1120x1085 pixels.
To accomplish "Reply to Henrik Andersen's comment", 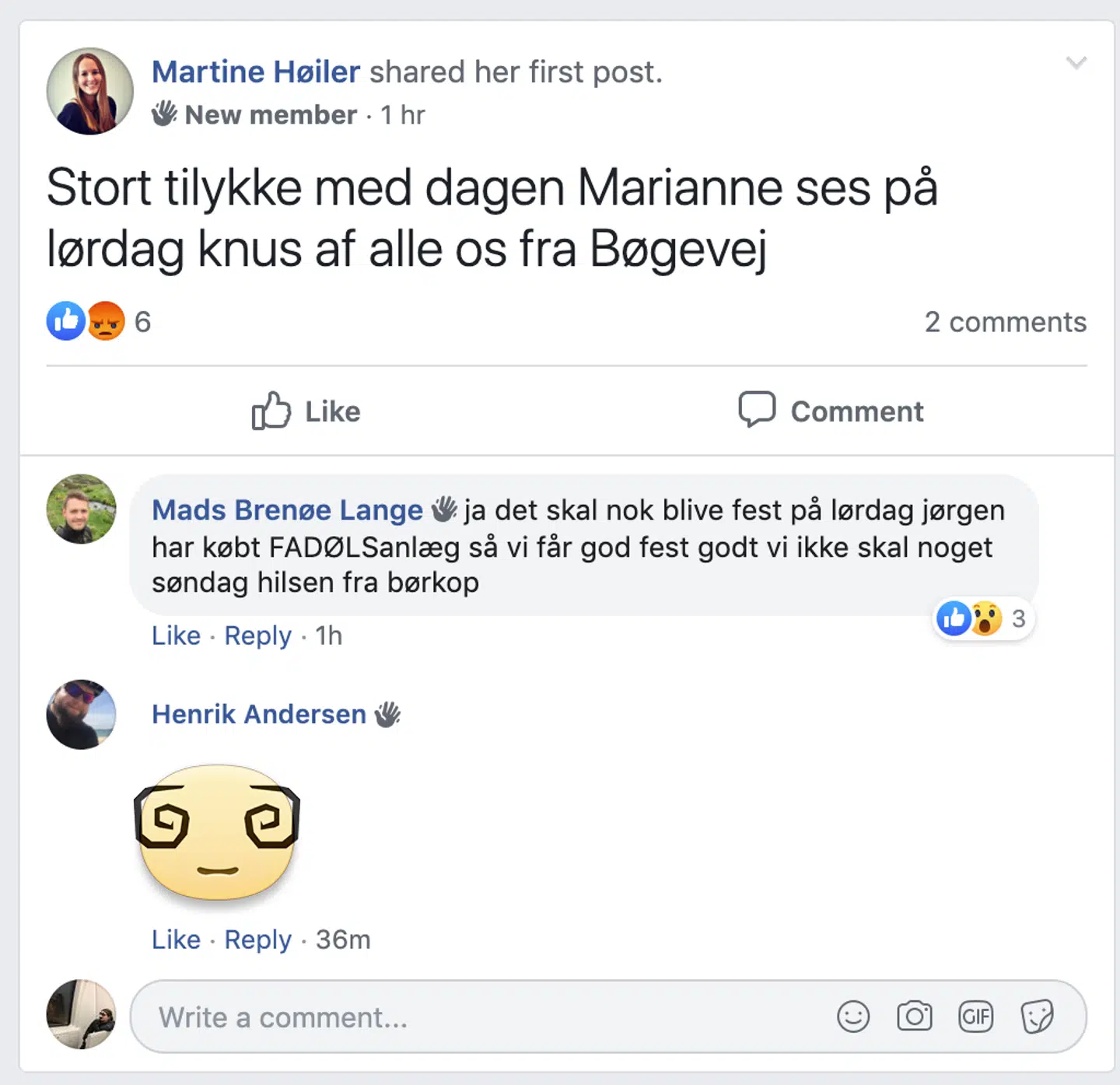I will (258, 940).
